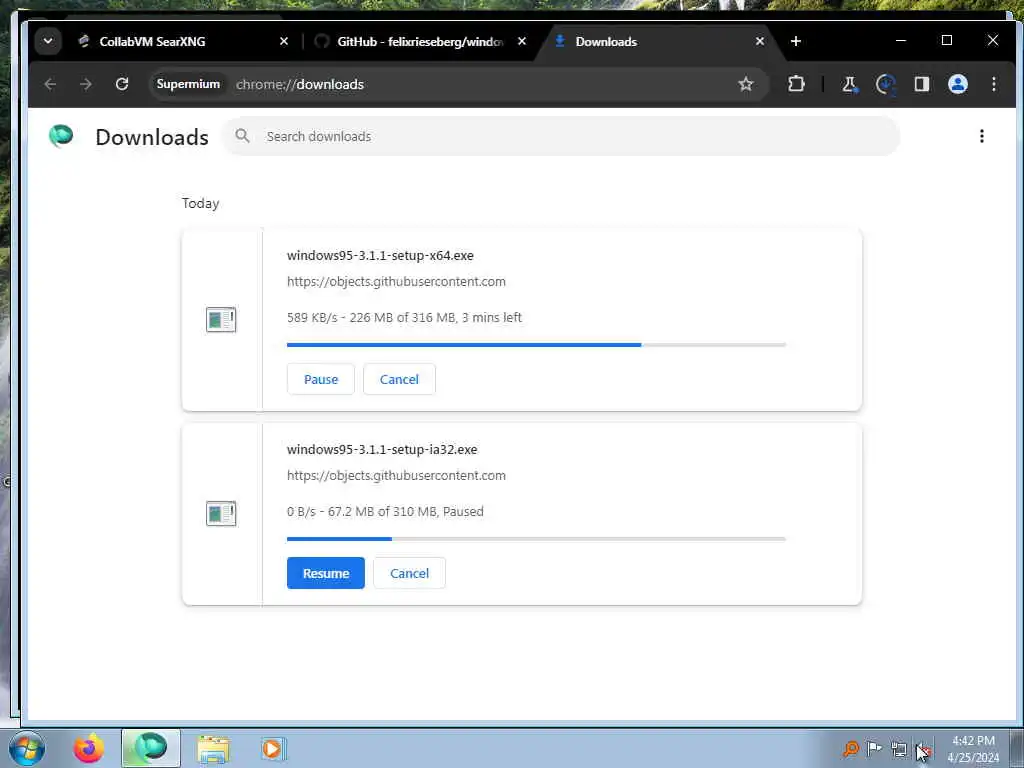
Task: Click the Supermium logo beside Downloads
Action: click(61, 136)
